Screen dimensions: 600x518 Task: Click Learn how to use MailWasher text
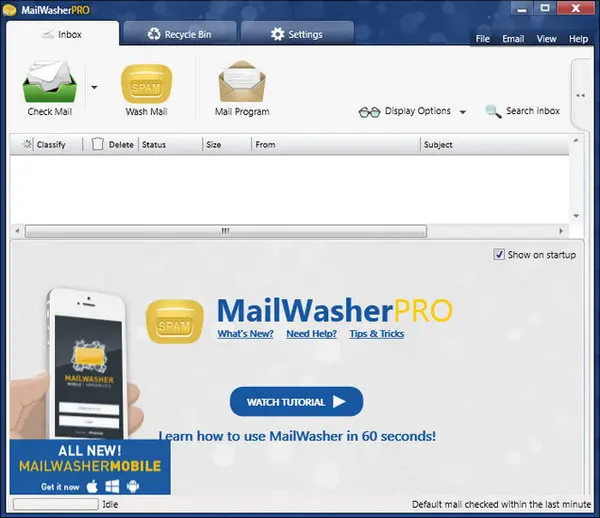point(297,436)
